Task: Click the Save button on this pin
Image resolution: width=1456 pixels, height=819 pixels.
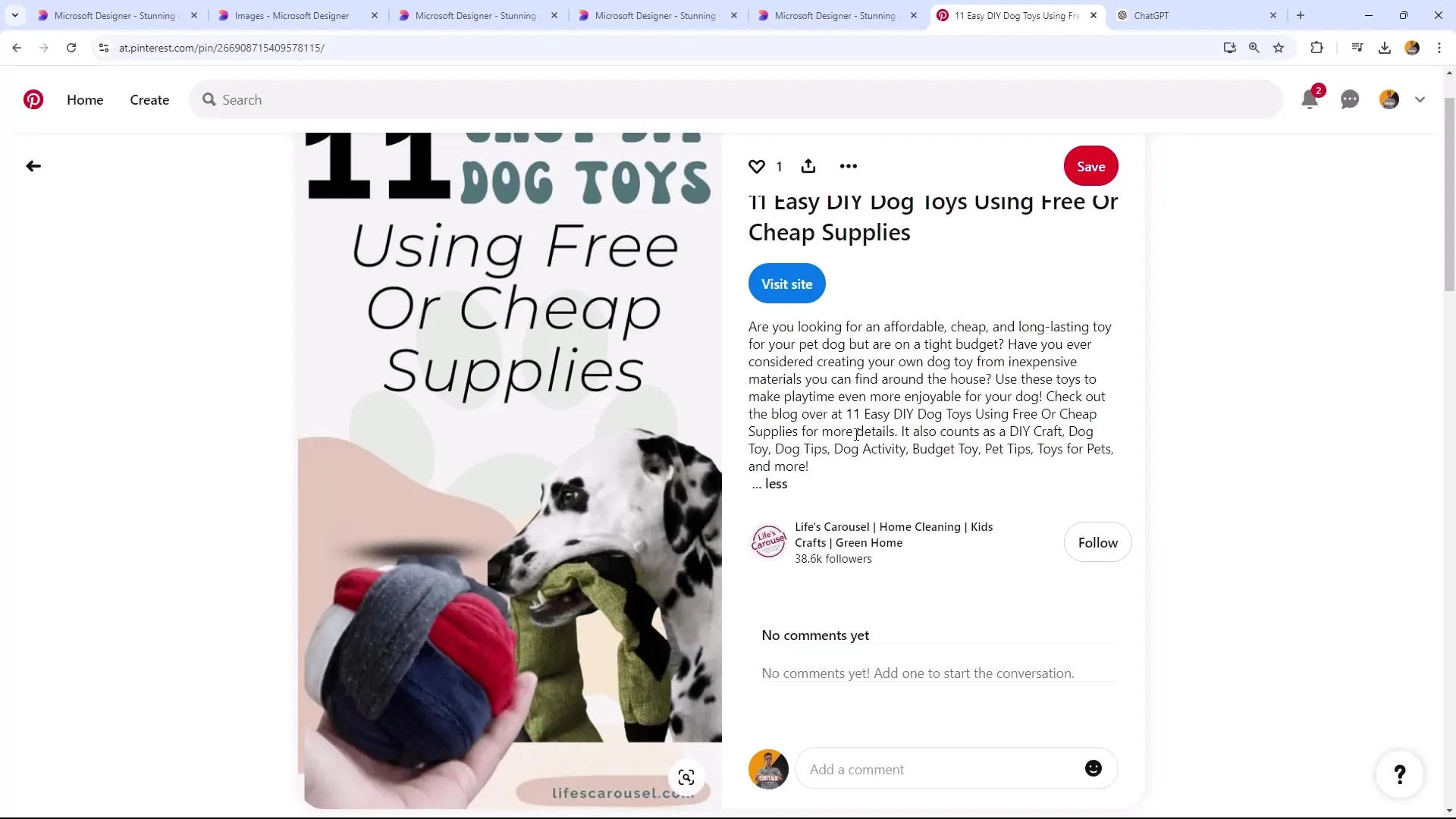Action: click(x=1091, y=166)
